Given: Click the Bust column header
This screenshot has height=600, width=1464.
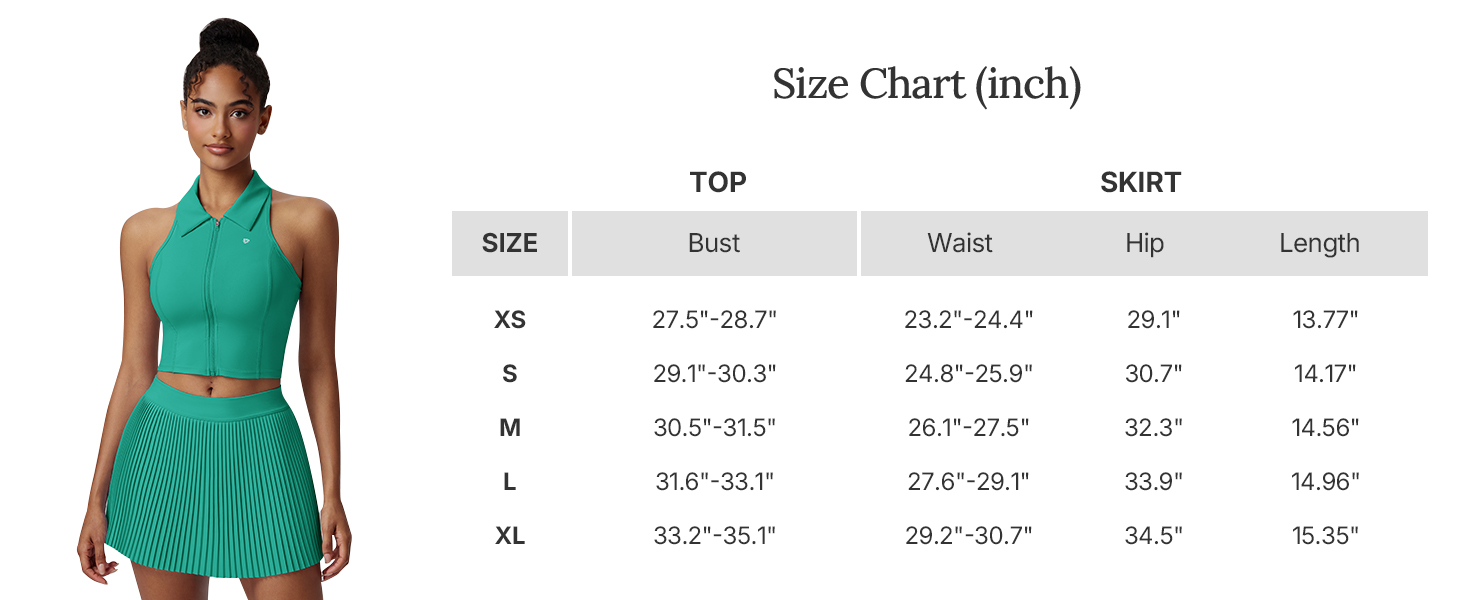Looking at the screenshot, I should pyautogui.click(x=714, y=243).
